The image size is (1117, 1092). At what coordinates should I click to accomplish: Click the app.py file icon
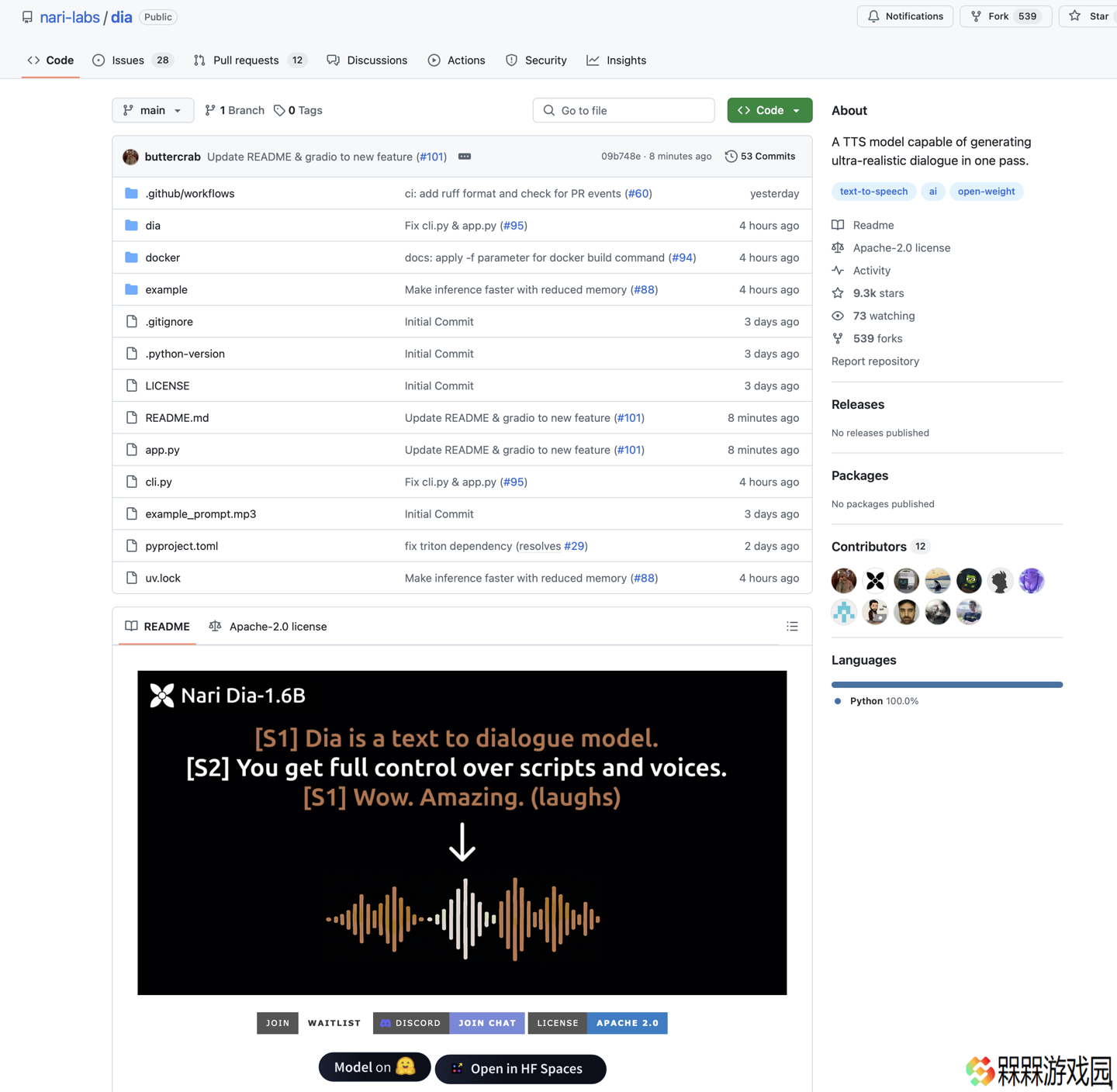click(x=131, y=450)
